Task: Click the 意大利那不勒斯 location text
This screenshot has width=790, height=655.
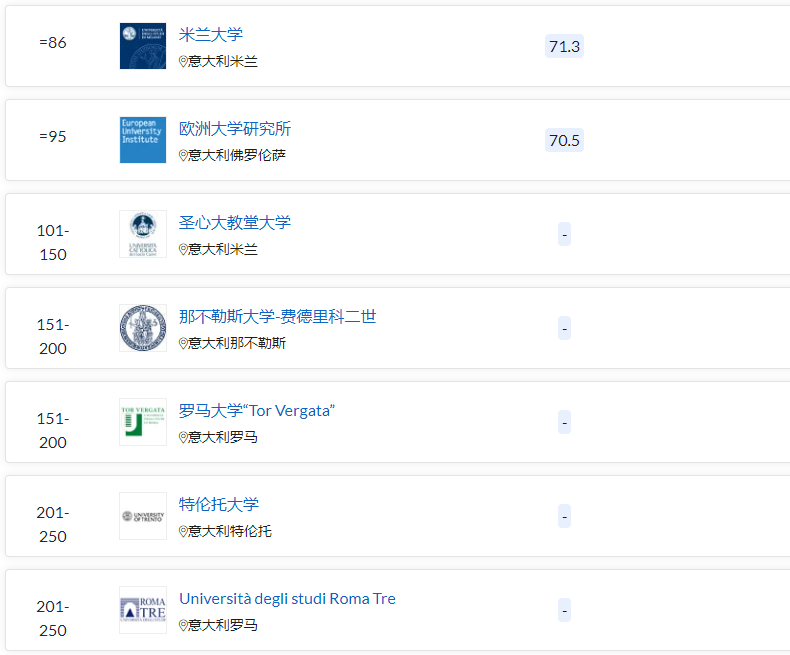Action: click(237, 343)
